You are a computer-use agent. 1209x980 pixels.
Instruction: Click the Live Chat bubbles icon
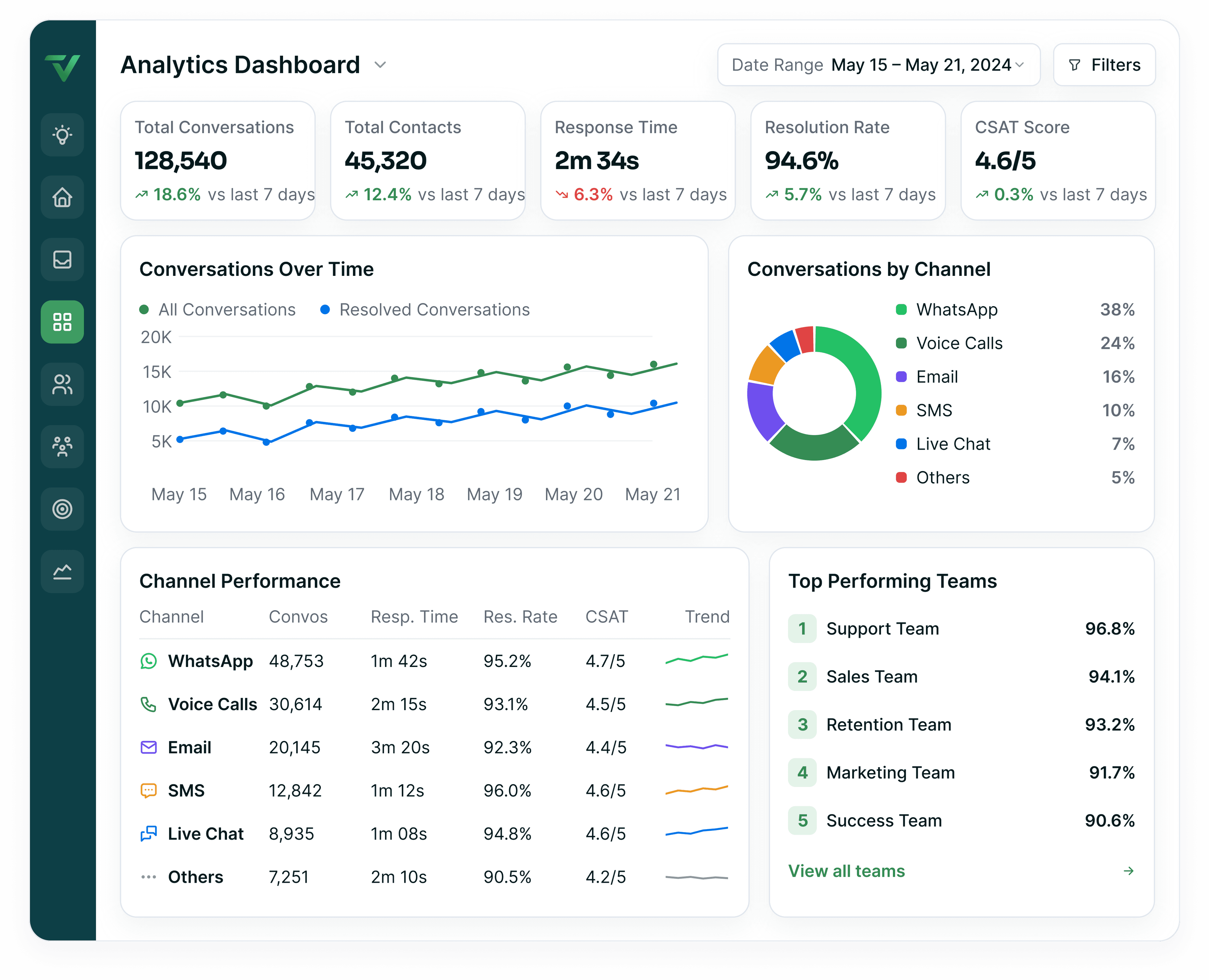[148, 834]
